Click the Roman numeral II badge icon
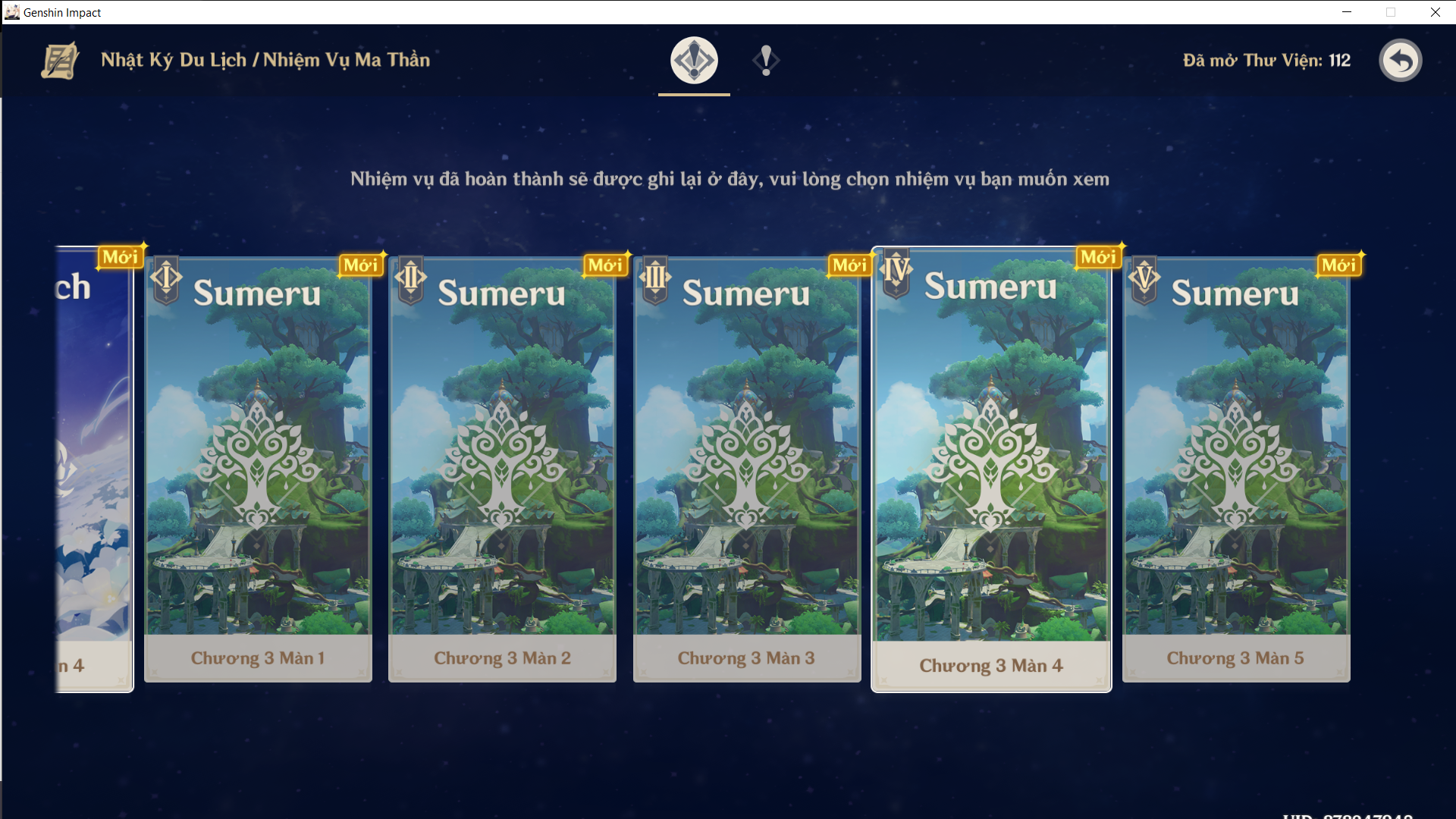 pos(410,280)
